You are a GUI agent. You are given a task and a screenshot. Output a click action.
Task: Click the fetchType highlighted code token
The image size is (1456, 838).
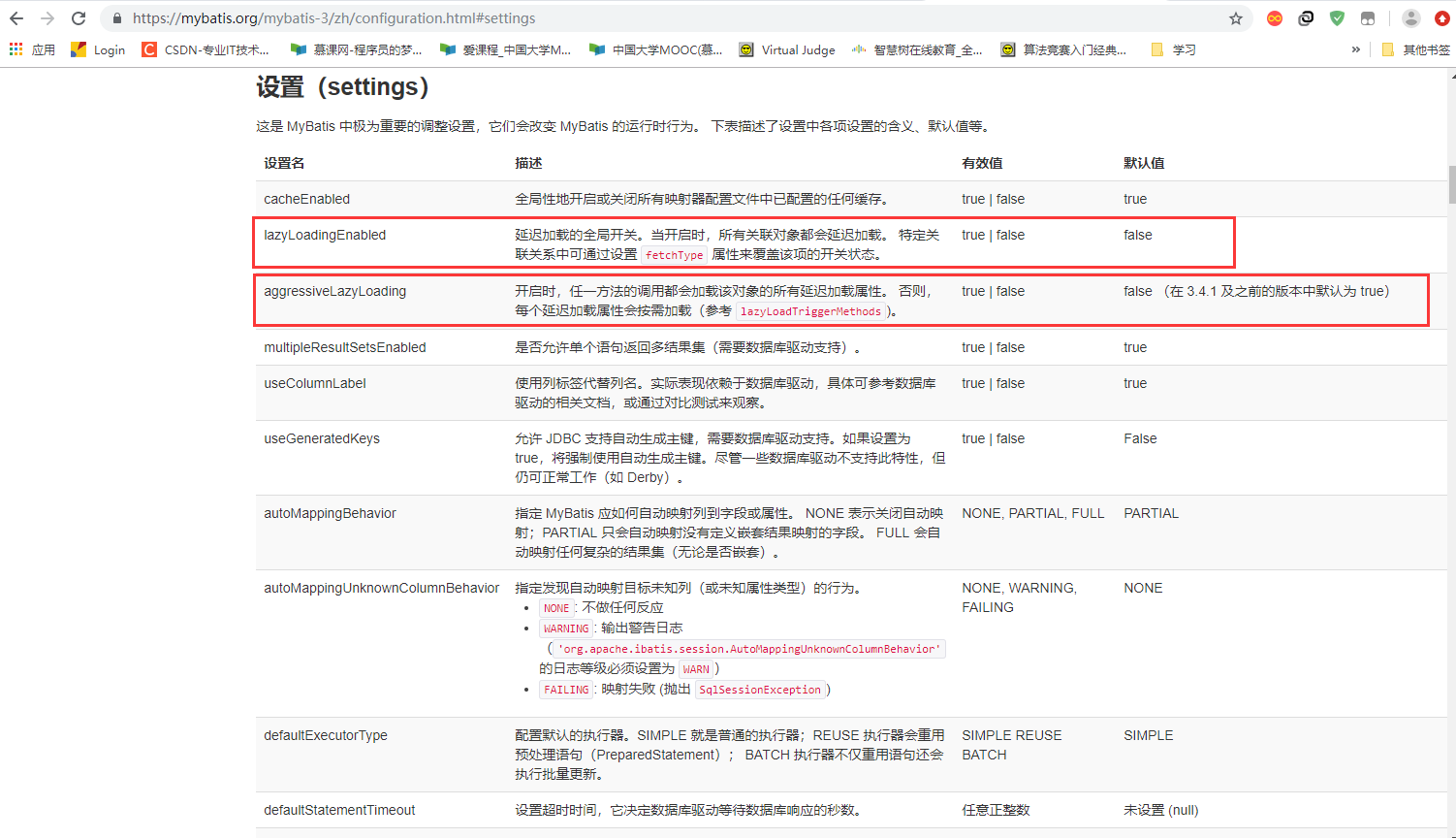point(674,255)
